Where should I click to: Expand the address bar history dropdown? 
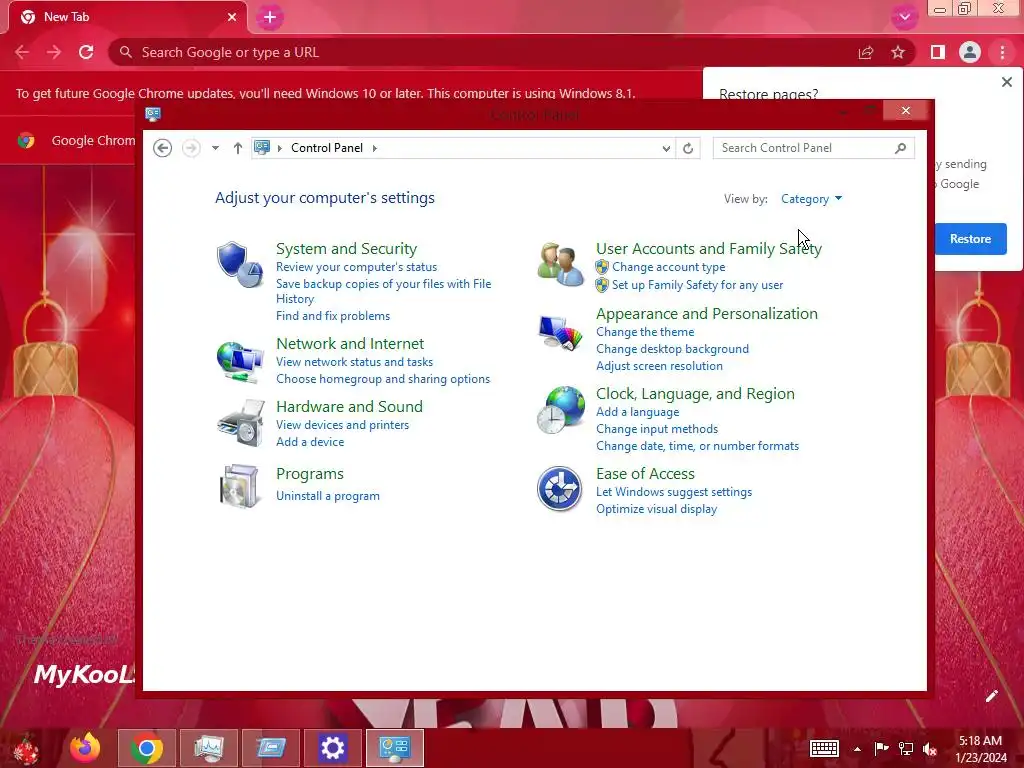click(x=665, y=148)
